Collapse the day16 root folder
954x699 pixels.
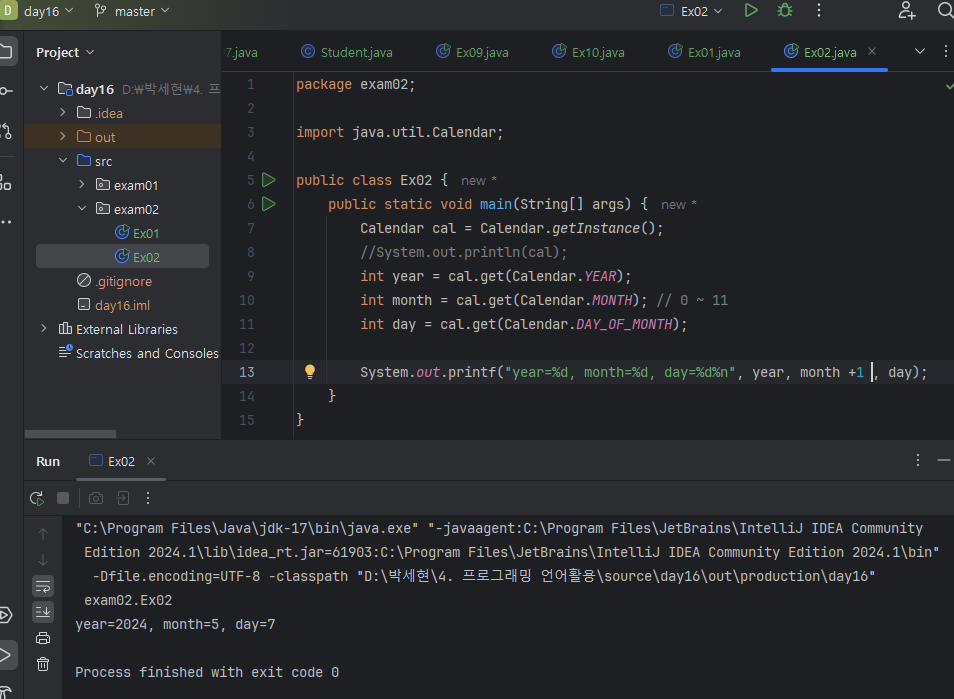coord(44,89)
